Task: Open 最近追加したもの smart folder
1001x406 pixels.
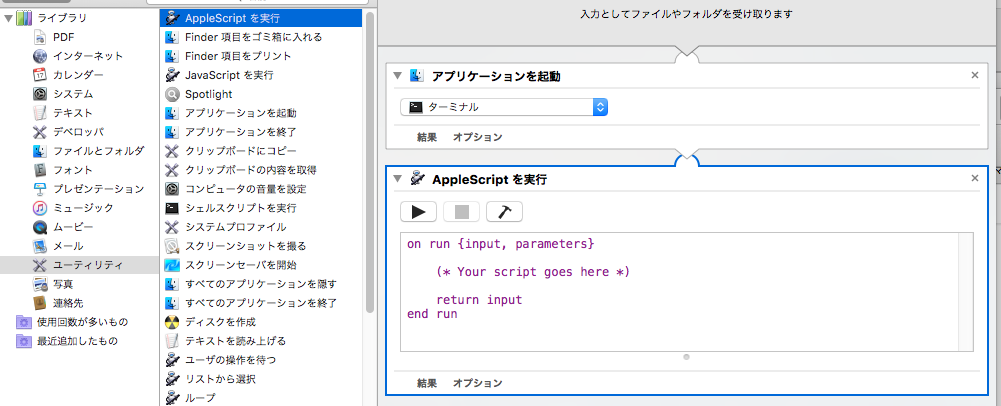Action: (x=77, y=341)
